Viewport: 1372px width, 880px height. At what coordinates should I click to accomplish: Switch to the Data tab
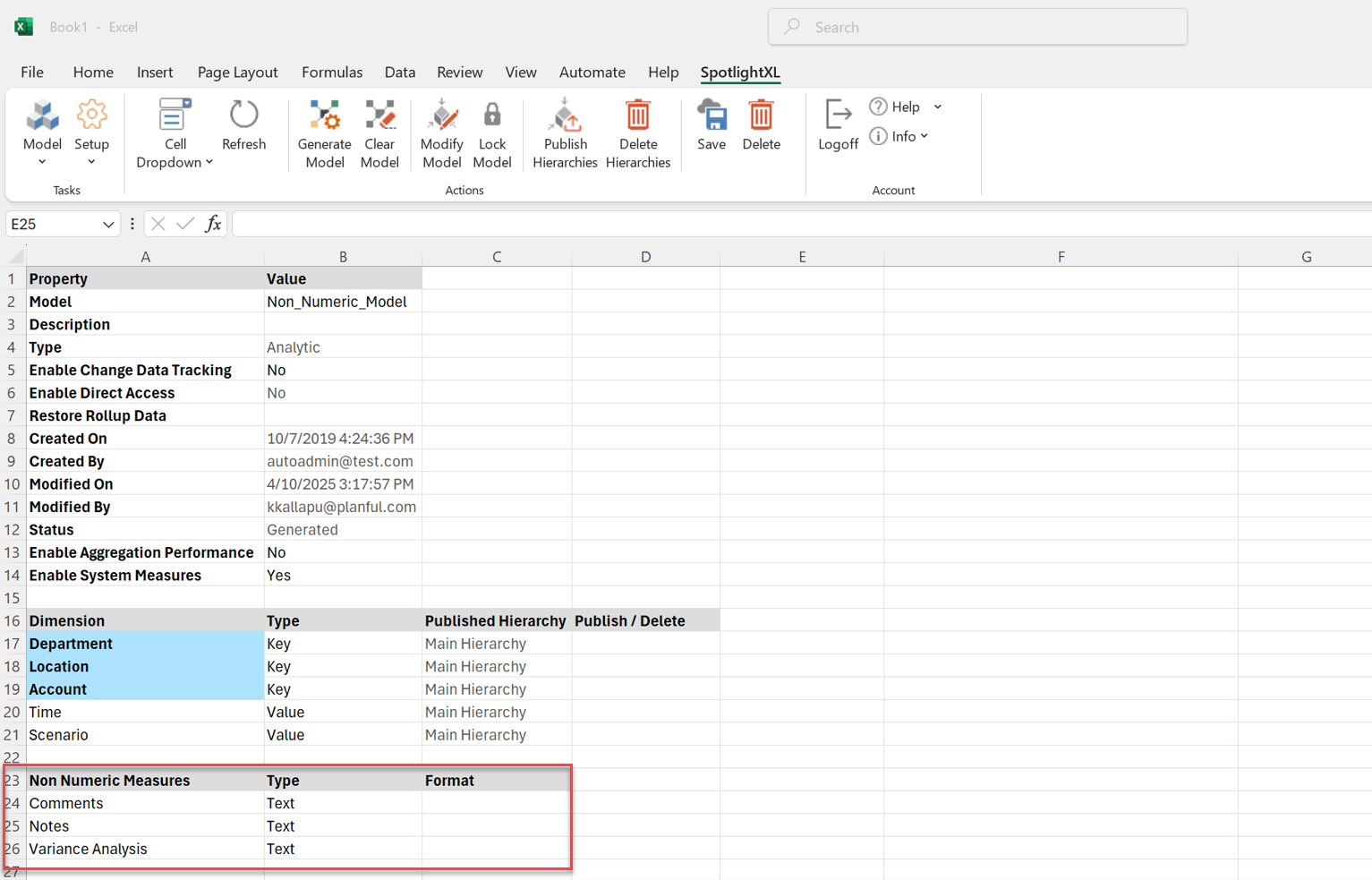click(x=400, y=73)
